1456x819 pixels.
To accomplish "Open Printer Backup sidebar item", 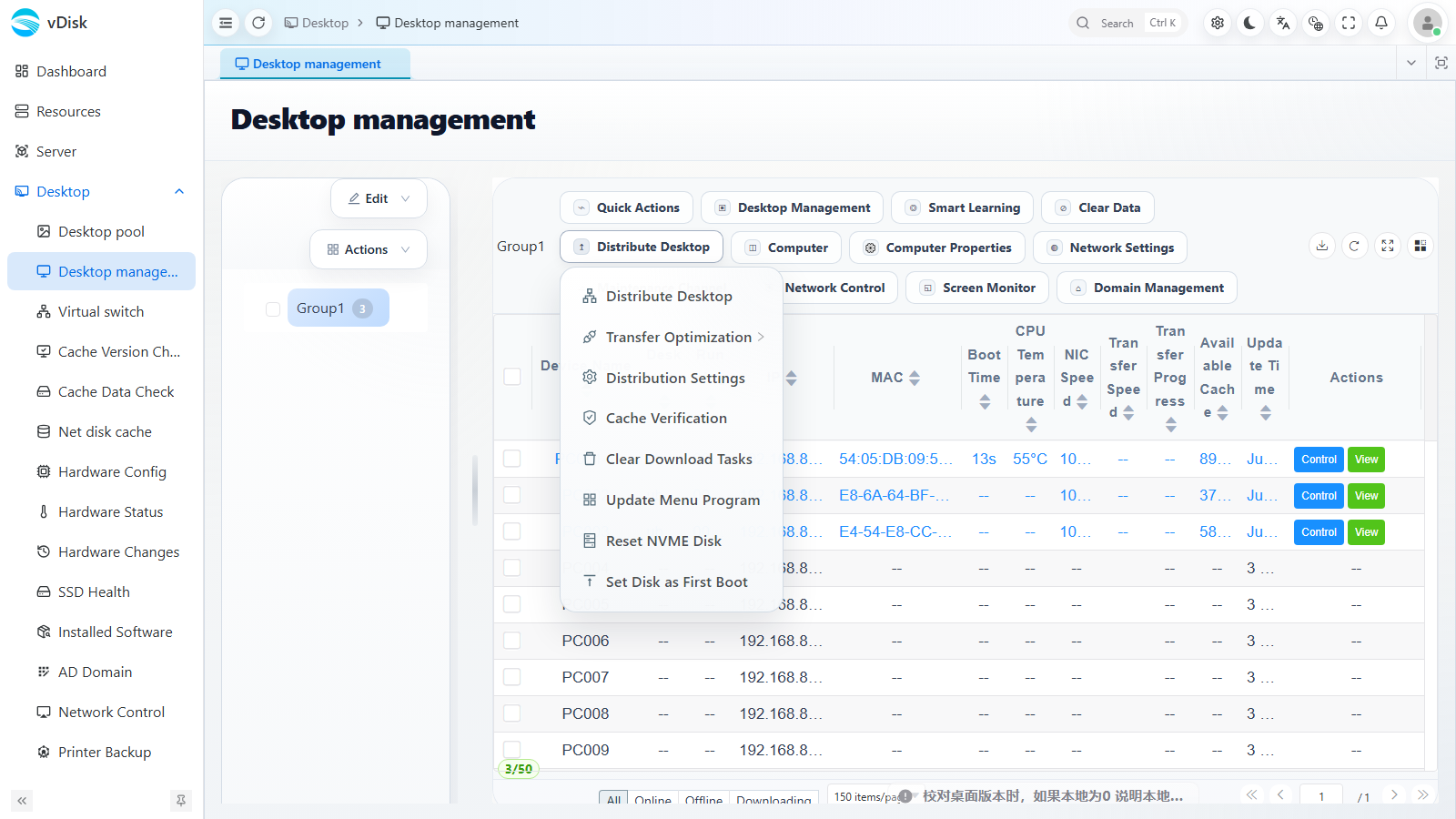I will click(101, 752).
